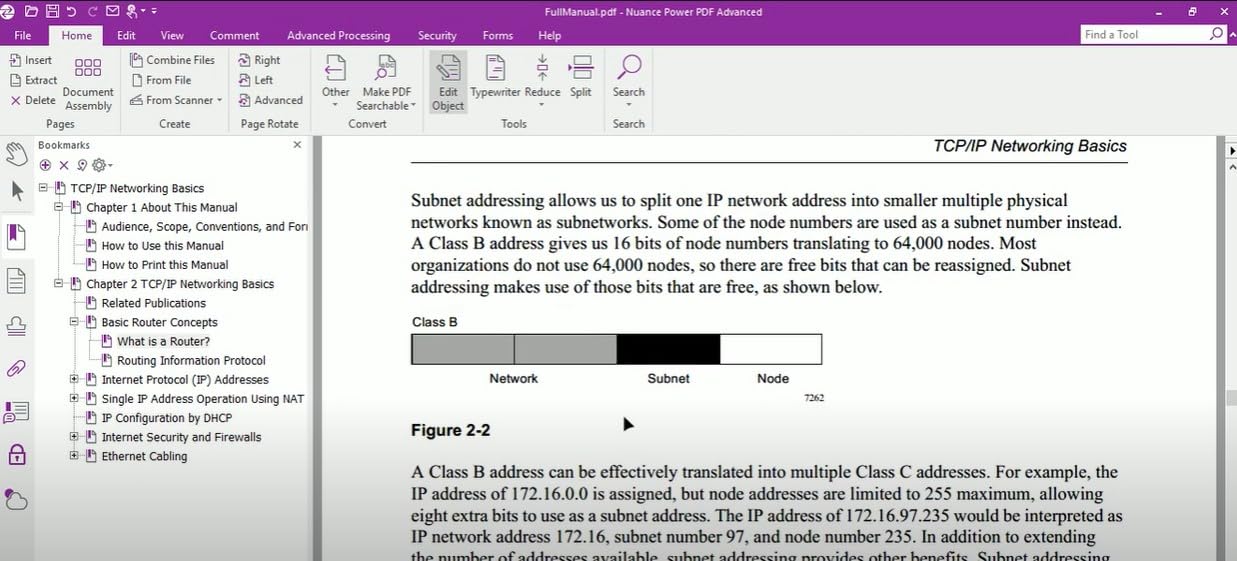Go to What is a Router? bookmark
1237x561 pixels.
point(163,341)
